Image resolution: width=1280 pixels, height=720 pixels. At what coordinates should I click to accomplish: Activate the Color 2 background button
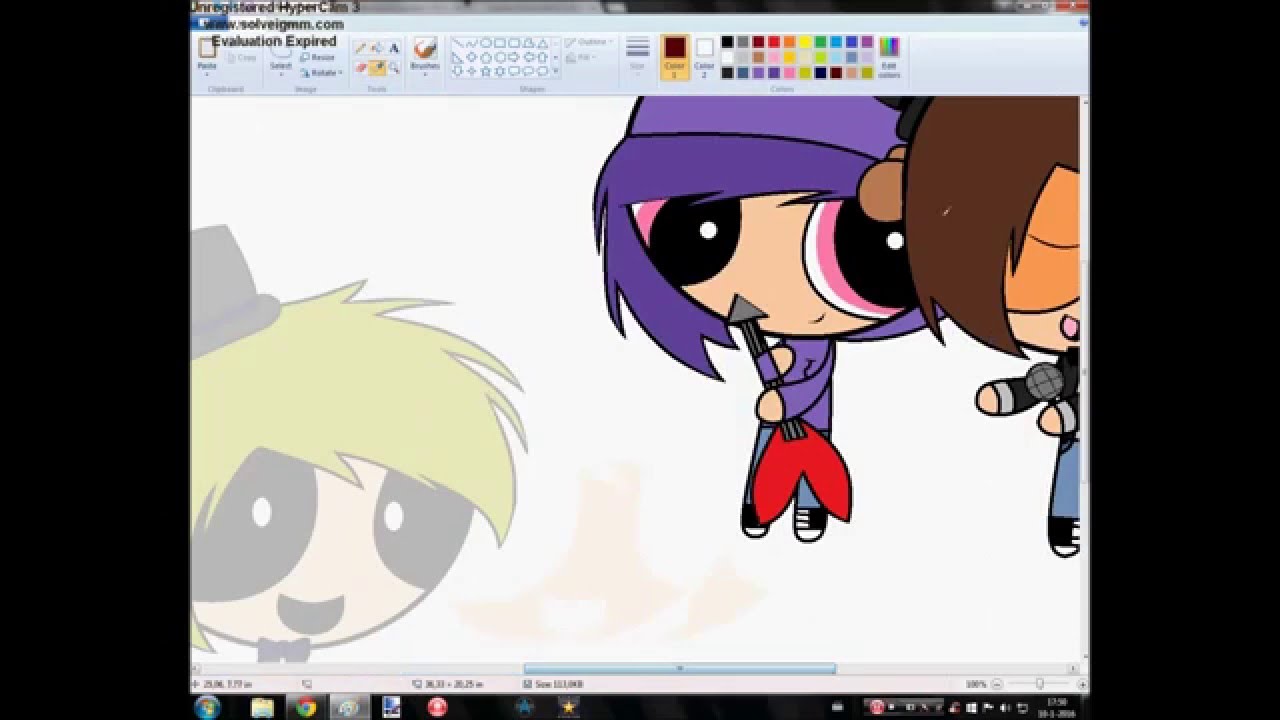pos(704,57)
